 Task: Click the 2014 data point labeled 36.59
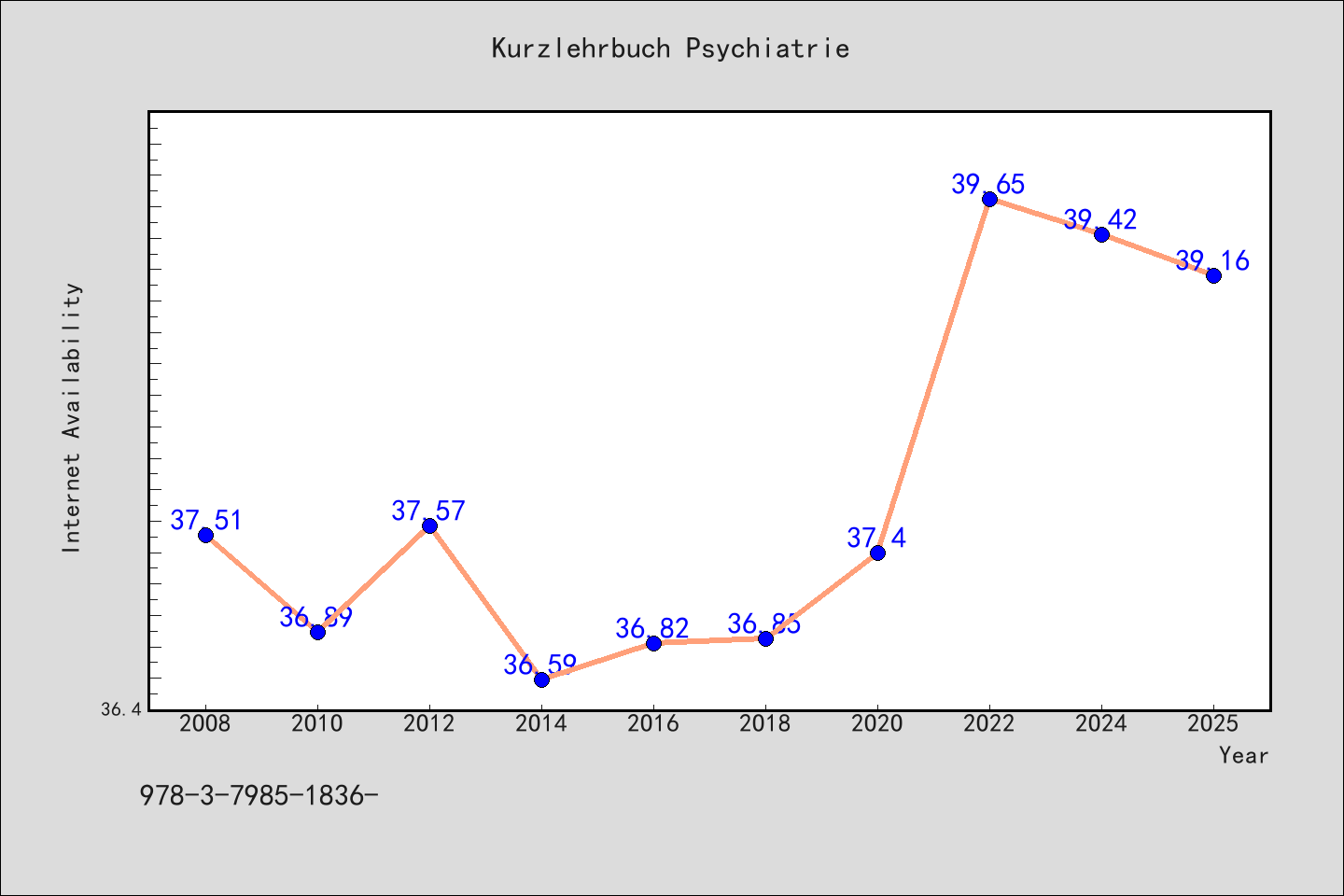click(541, 679)
